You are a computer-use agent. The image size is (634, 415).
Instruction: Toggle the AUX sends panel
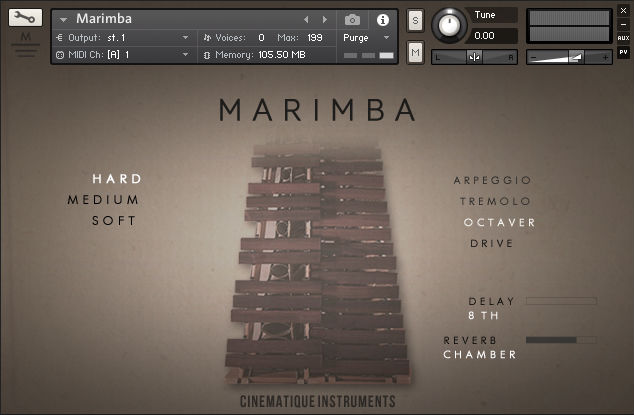pyautogui.click(x=623, y=38)
